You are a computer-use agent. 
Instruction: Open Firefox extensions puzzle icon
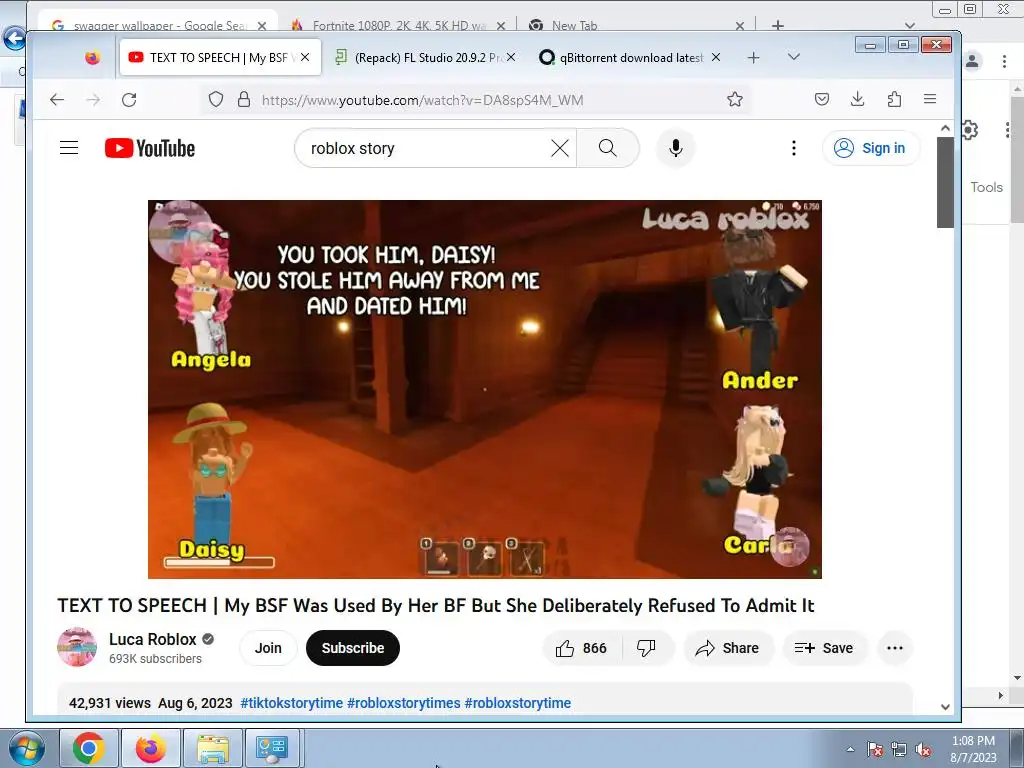tap(894, 99)
